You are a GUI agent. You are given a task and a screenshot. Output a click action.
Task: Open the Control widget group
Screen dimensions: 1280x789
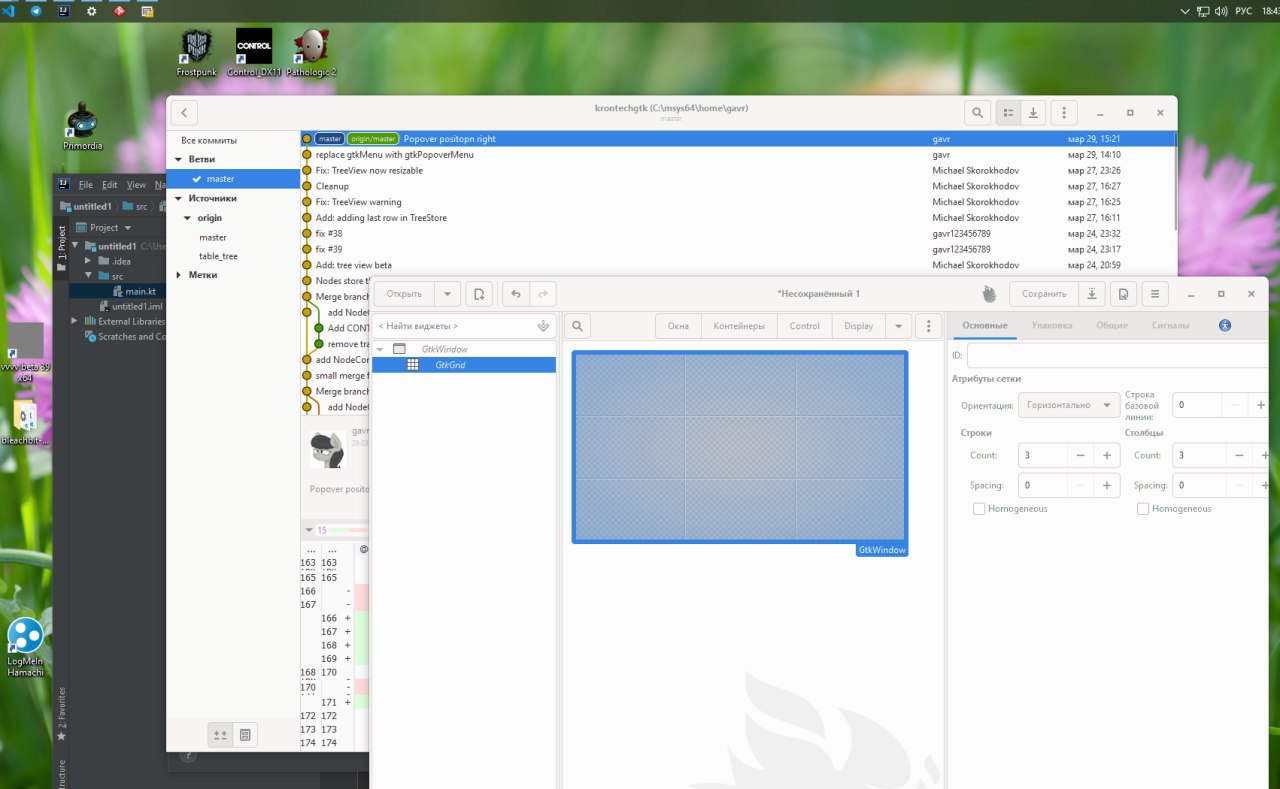(805, 326)
